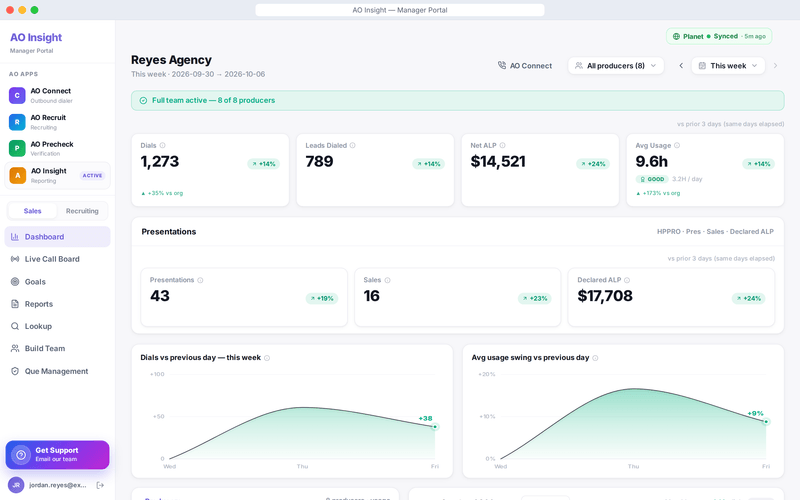This screenshot has height=500, width=800.
Task: Click the Planet globe icon
Action: [x=676, y=36]
